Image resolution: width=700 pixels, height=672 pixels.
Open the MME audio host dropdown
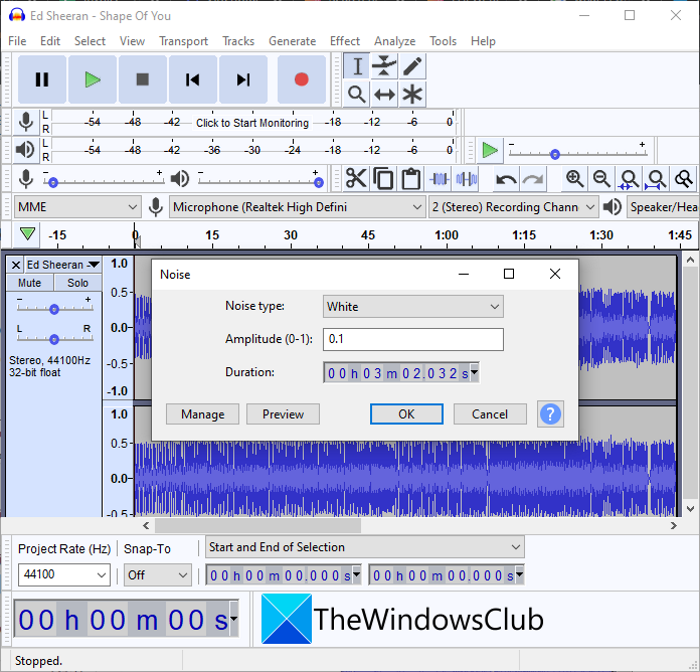[x=77, y=207]
